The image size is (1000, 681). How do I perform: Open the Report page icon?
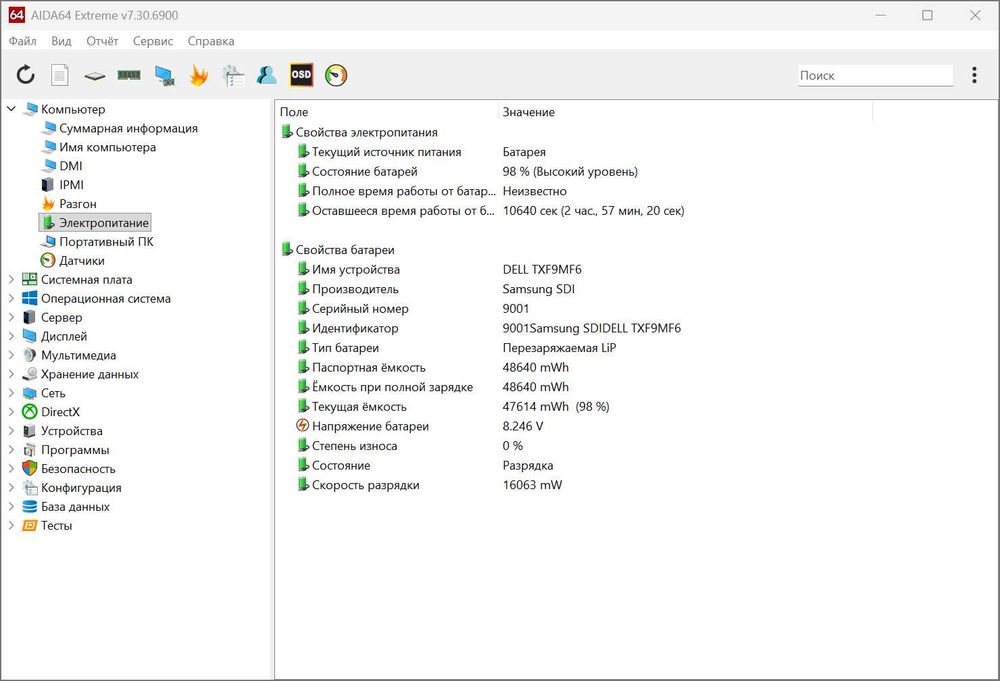[x=60, y=75]
